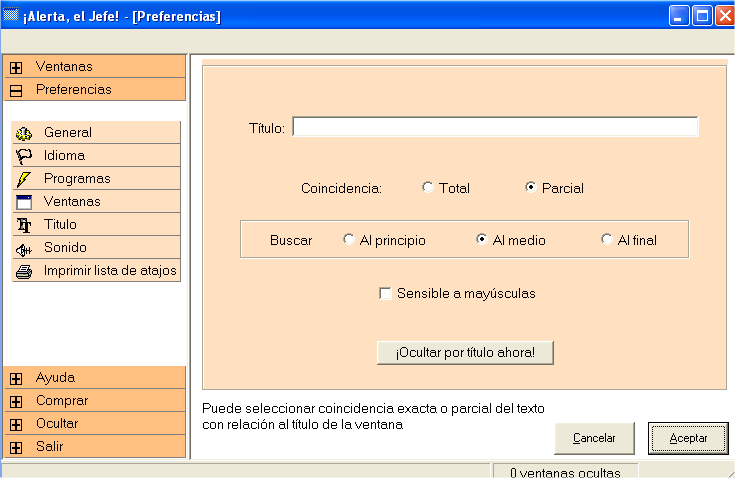Click the Ventanas label in preferences list
Image resolution: width=735 pixels, height=478 pixels.
coord(72,202)
